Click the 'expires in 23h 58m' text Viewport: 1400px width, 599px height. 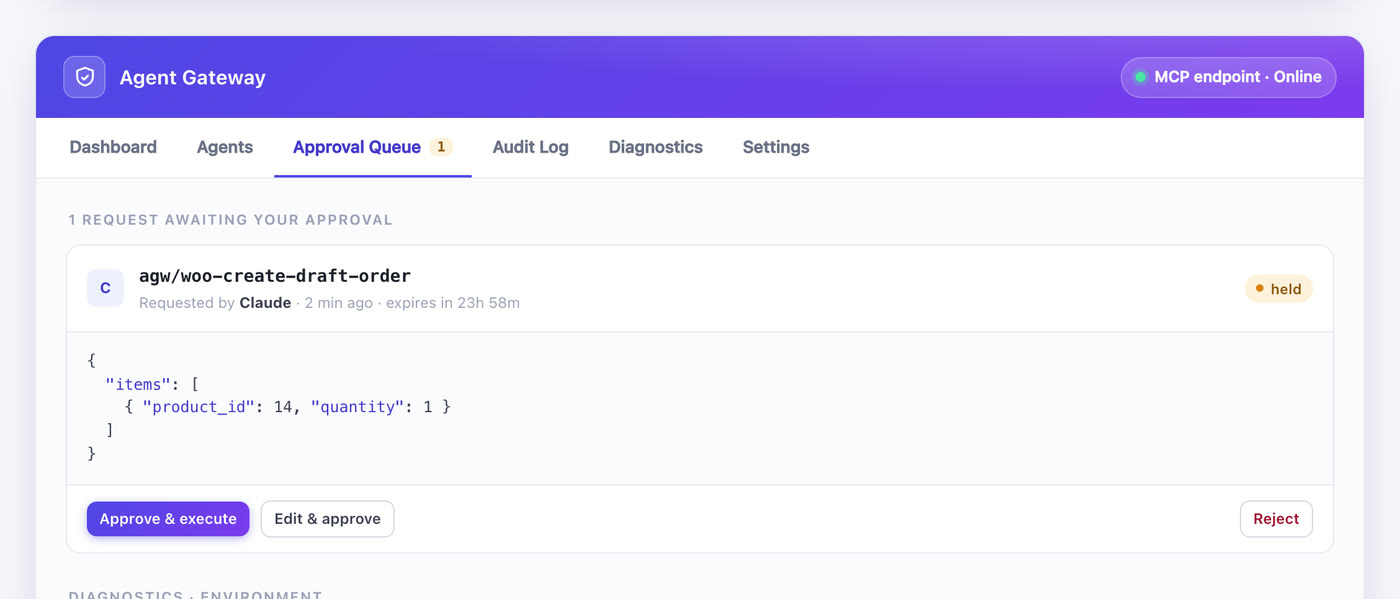pyautogui.click(x=453, y=303)
